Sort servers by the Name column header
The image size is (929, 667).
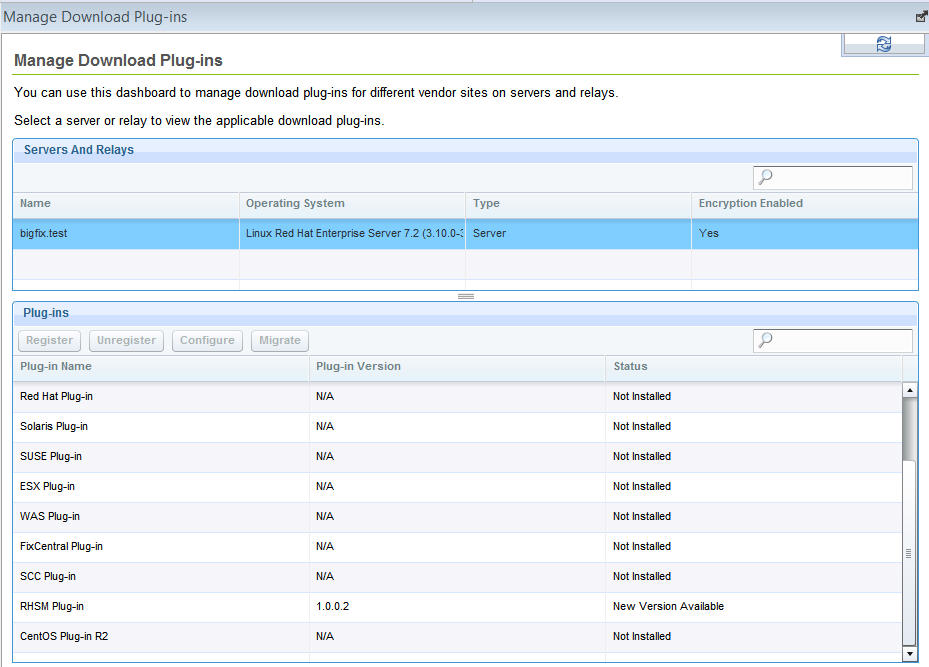35,203
